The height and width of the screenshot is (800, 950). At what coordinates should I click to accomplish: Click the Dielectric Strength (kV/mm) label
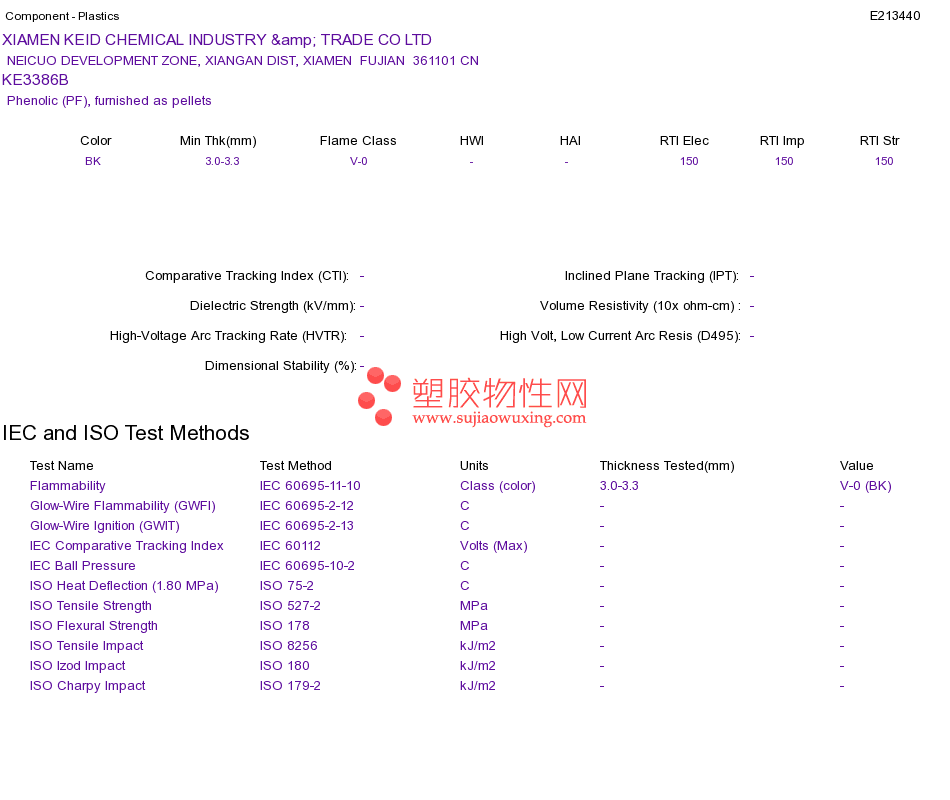[x=273, y=305]
